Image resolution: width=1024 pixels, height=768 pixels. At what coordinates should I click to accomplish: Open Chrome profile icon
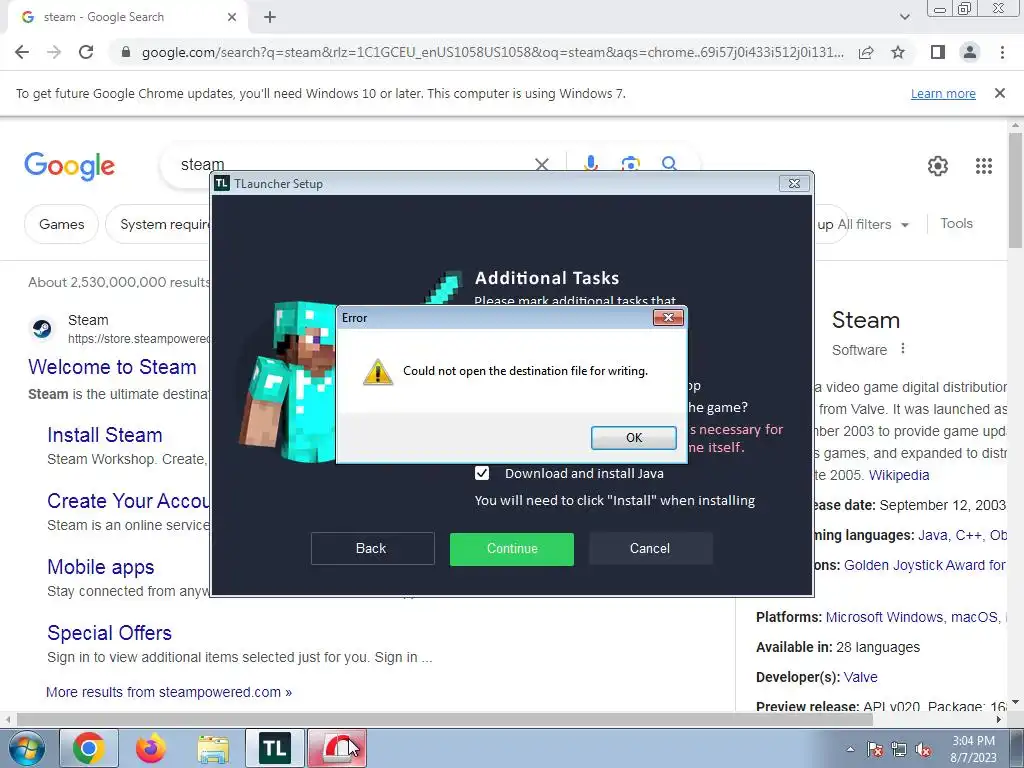coord(970,52)
